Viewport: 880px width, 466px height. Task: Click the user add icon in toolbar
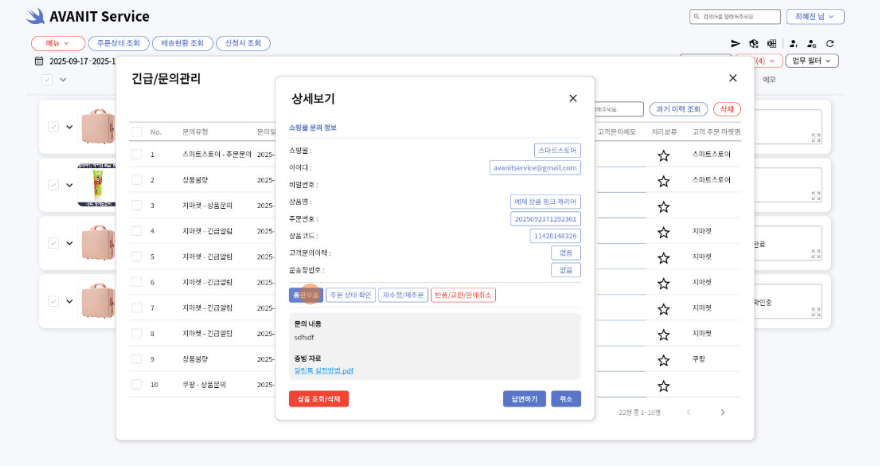[793, 43]
